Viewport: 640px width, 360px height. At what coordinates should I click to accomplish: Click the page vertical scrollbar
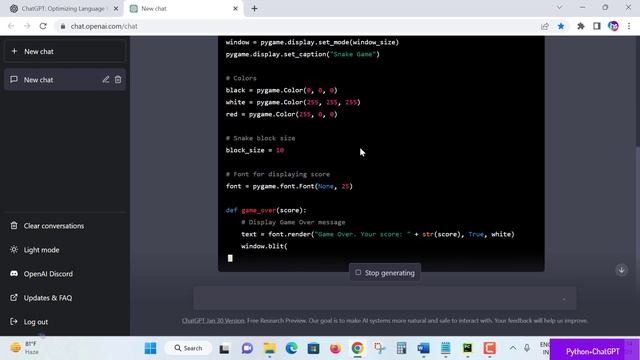(x=637, y=186)
